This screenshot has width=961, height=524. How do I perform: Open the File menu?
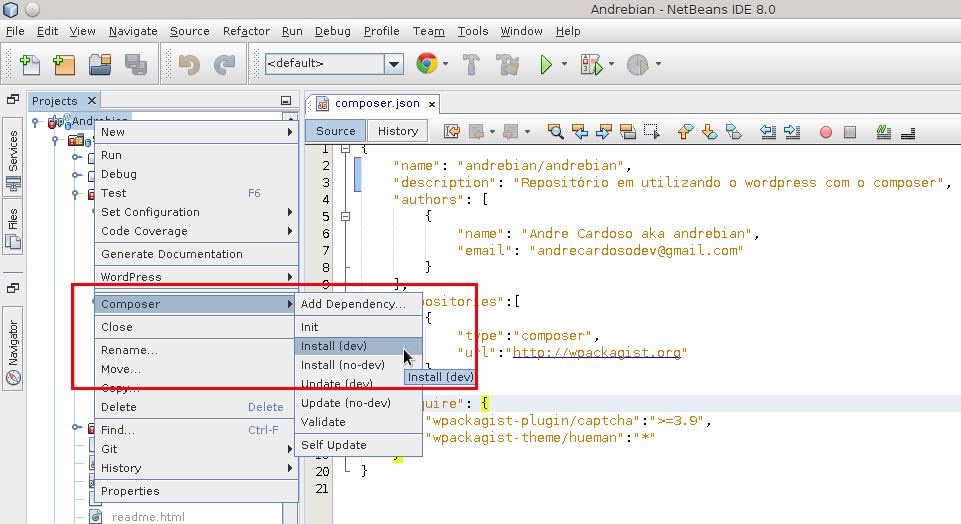point(15,31)
